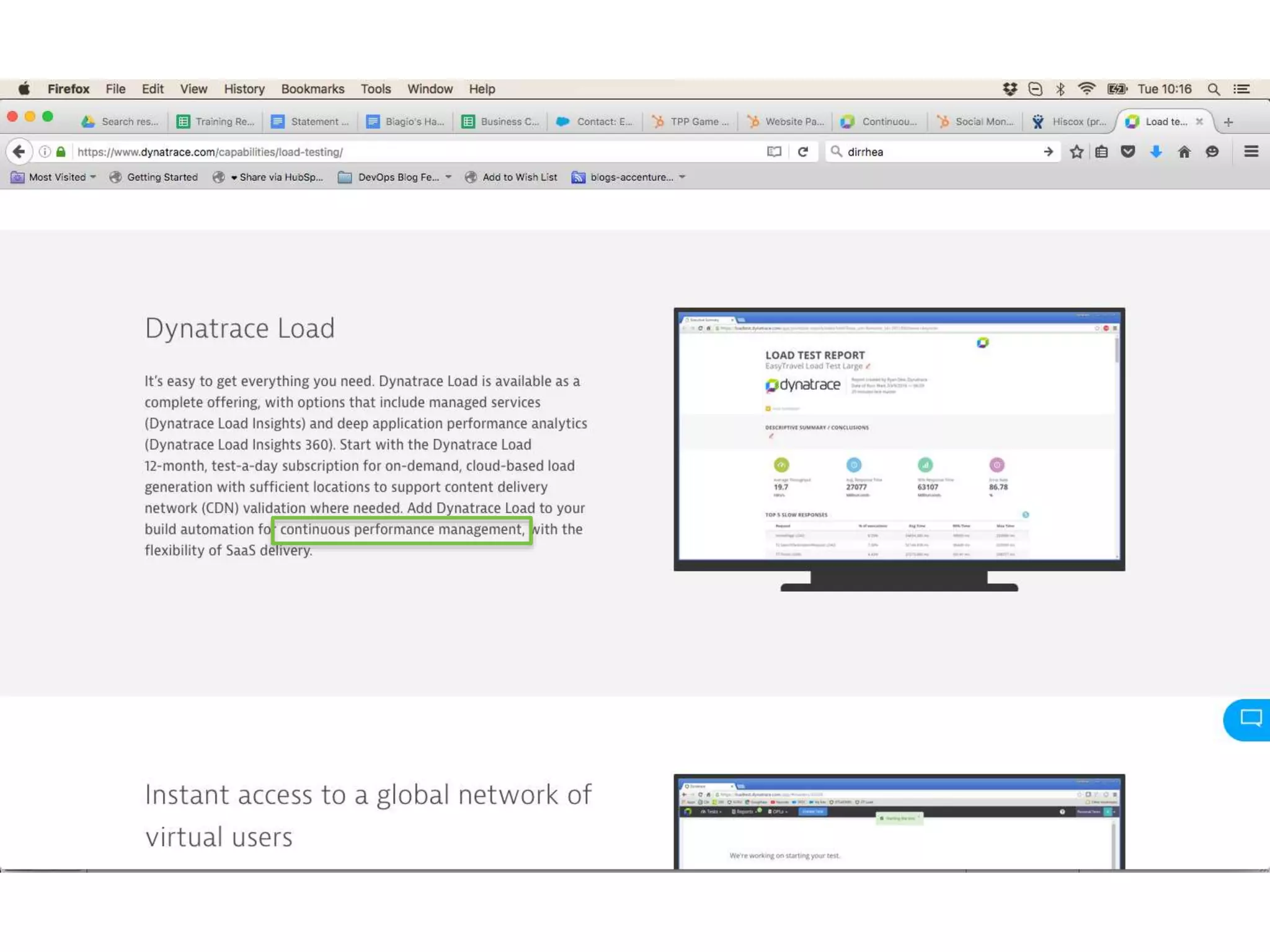Switch to Search res... tab

pos(122,121)
